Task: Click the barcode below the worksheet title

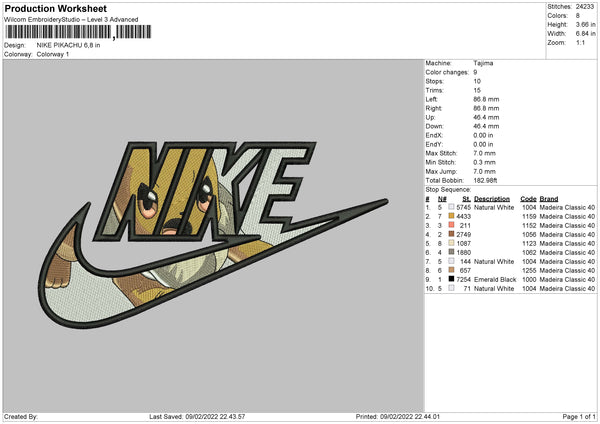Action: pyautogui.click(x=78, y=32)
